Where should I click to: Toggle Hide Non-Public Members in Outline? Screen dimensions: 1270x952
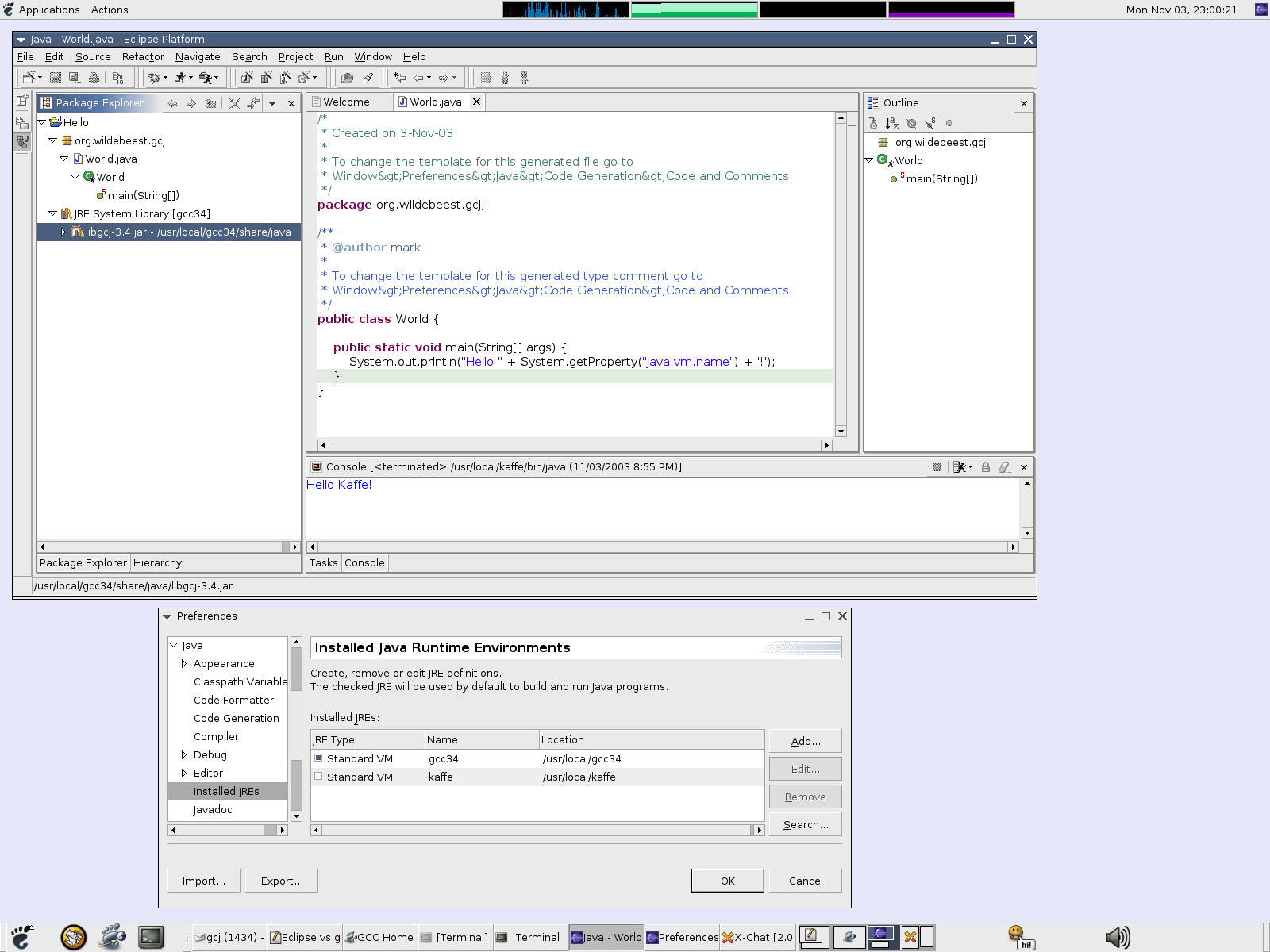[x=949, y=123]
